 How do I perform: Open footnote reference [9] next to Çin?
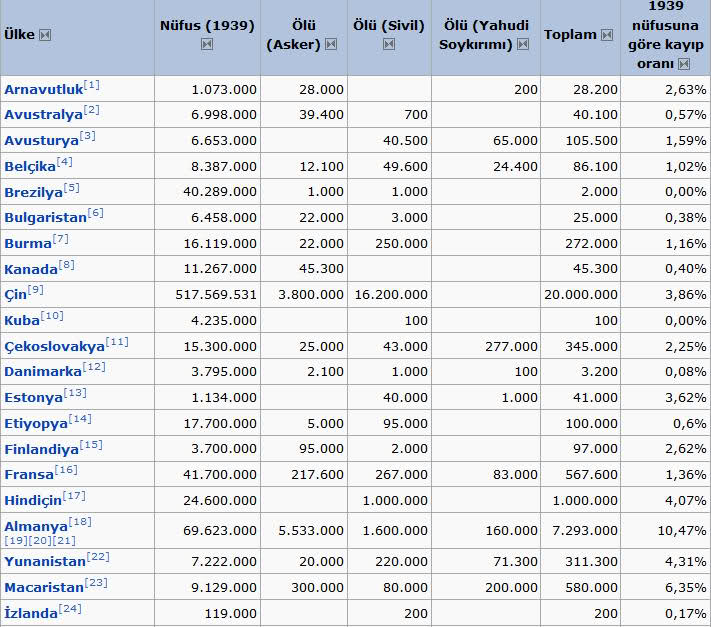tap(35, 290)
